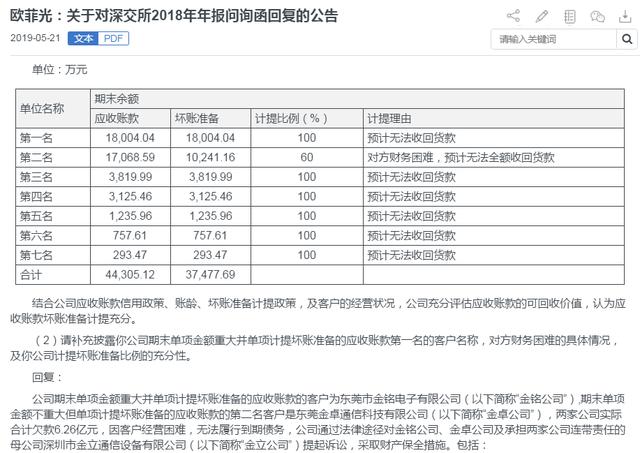Screen dimensions: 640x453
Task: Click the share icon
Action: point(513,16)
